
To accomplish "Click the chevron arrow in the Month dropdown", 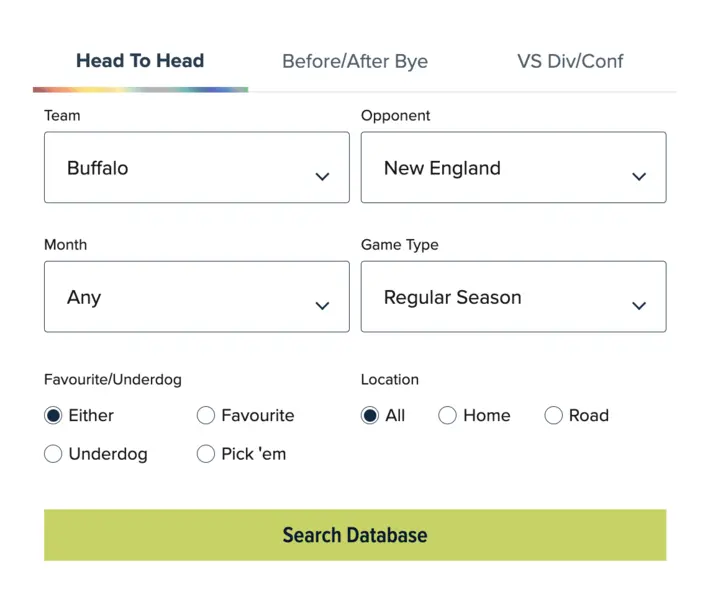I will coord(322,306).
